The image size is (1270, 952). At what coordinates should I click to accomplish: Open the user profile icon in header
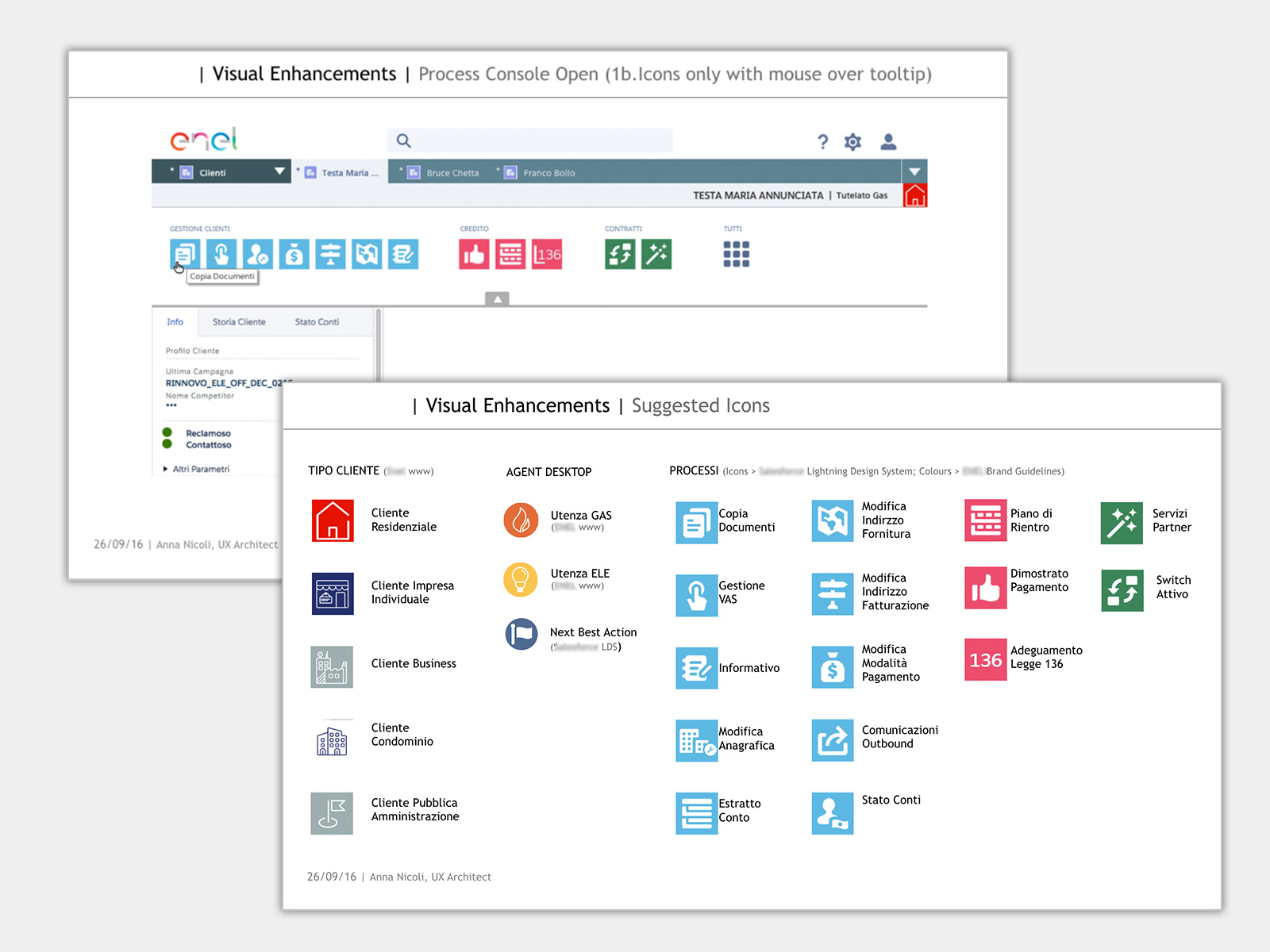pyautogui.click(x=888, y=142)
